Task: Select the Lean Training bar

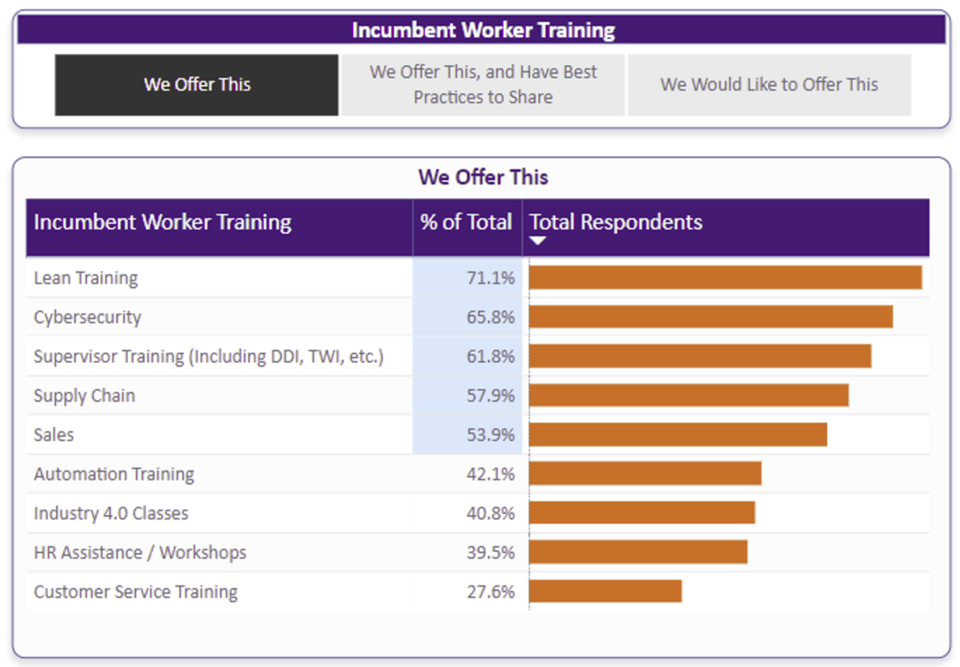Action: point(725,277)
